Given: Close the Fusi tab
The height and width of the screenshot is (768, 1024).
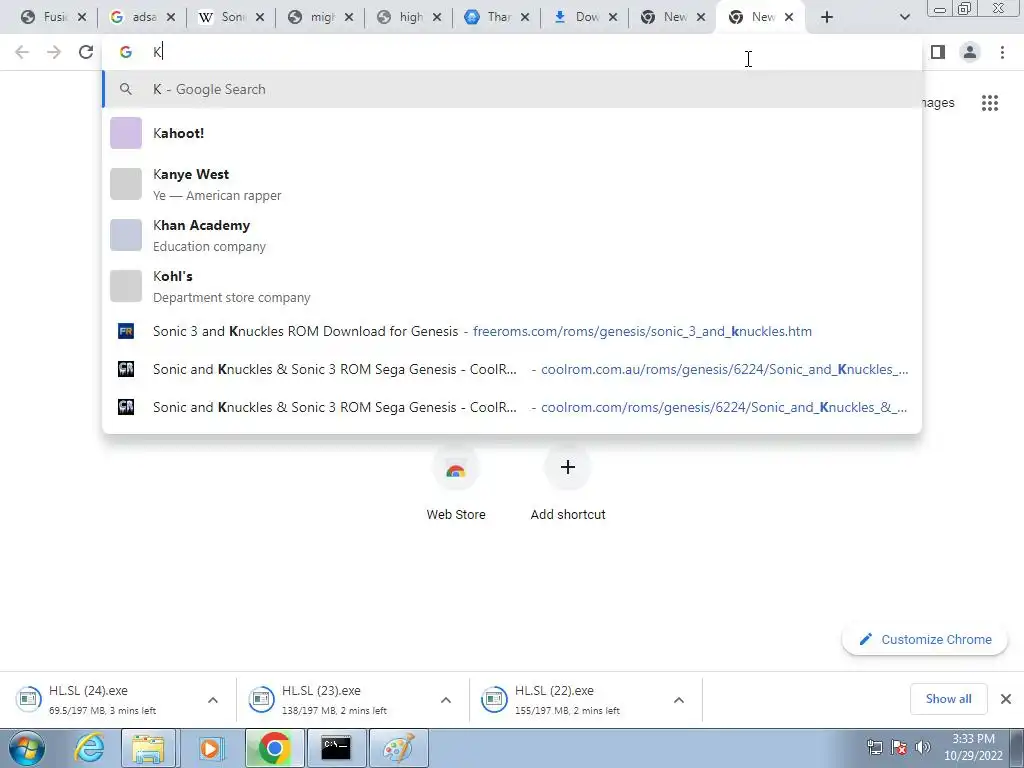Looking at the screenshot, I should coord(82,17).
